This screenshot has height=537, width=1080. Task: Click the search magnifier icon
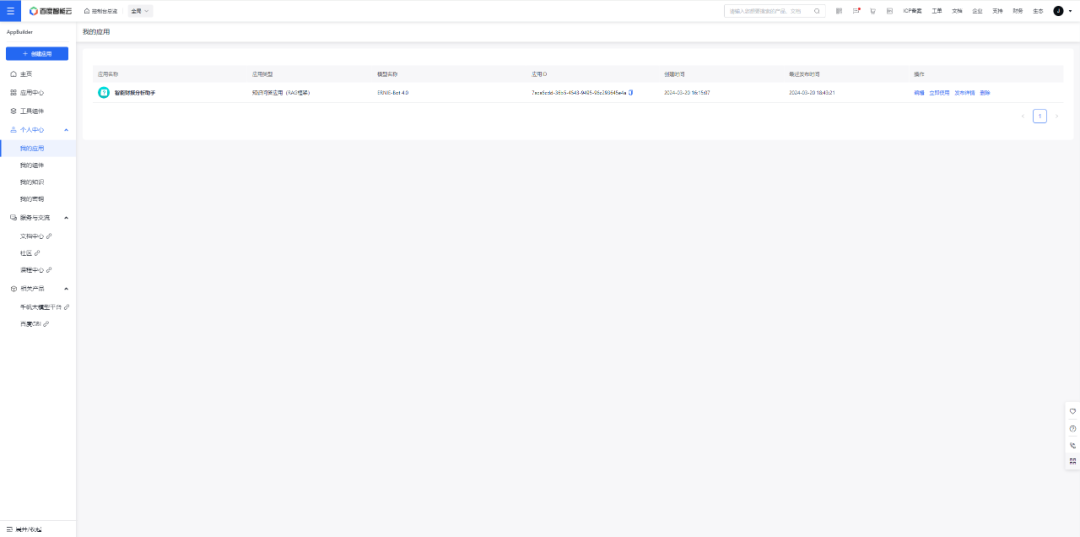pyautogui.click(x=817, y=11)
